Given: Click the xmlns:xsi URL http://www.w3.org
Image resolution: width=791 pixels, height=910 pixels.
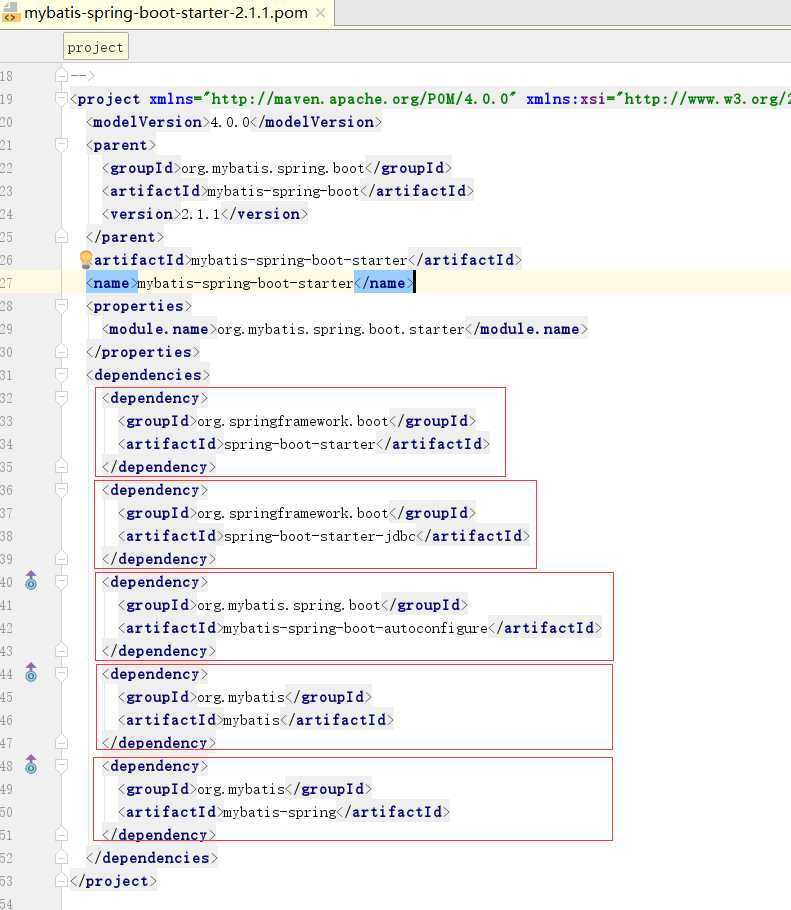Looking at the screenshot, I should coord(707,99).
